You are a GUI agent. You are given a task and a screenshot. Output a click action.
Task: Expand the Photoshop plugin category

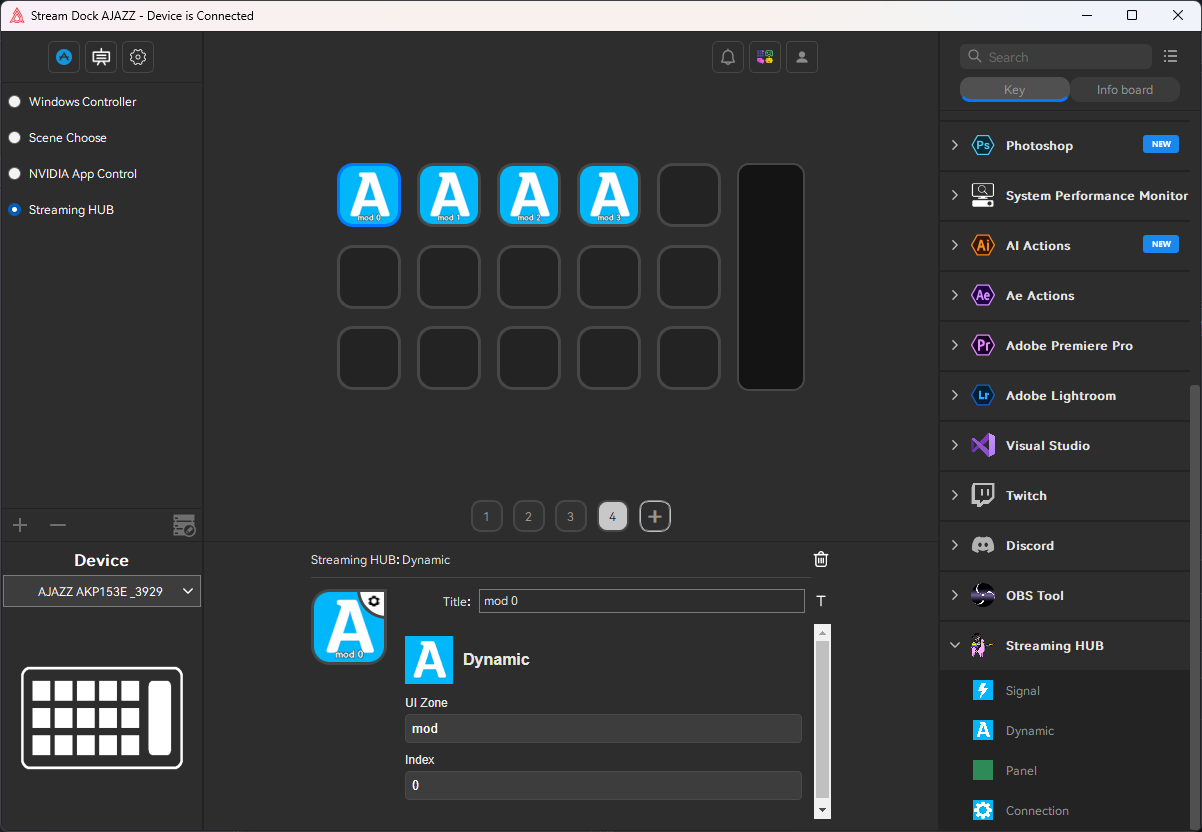(x=954, y=145)
